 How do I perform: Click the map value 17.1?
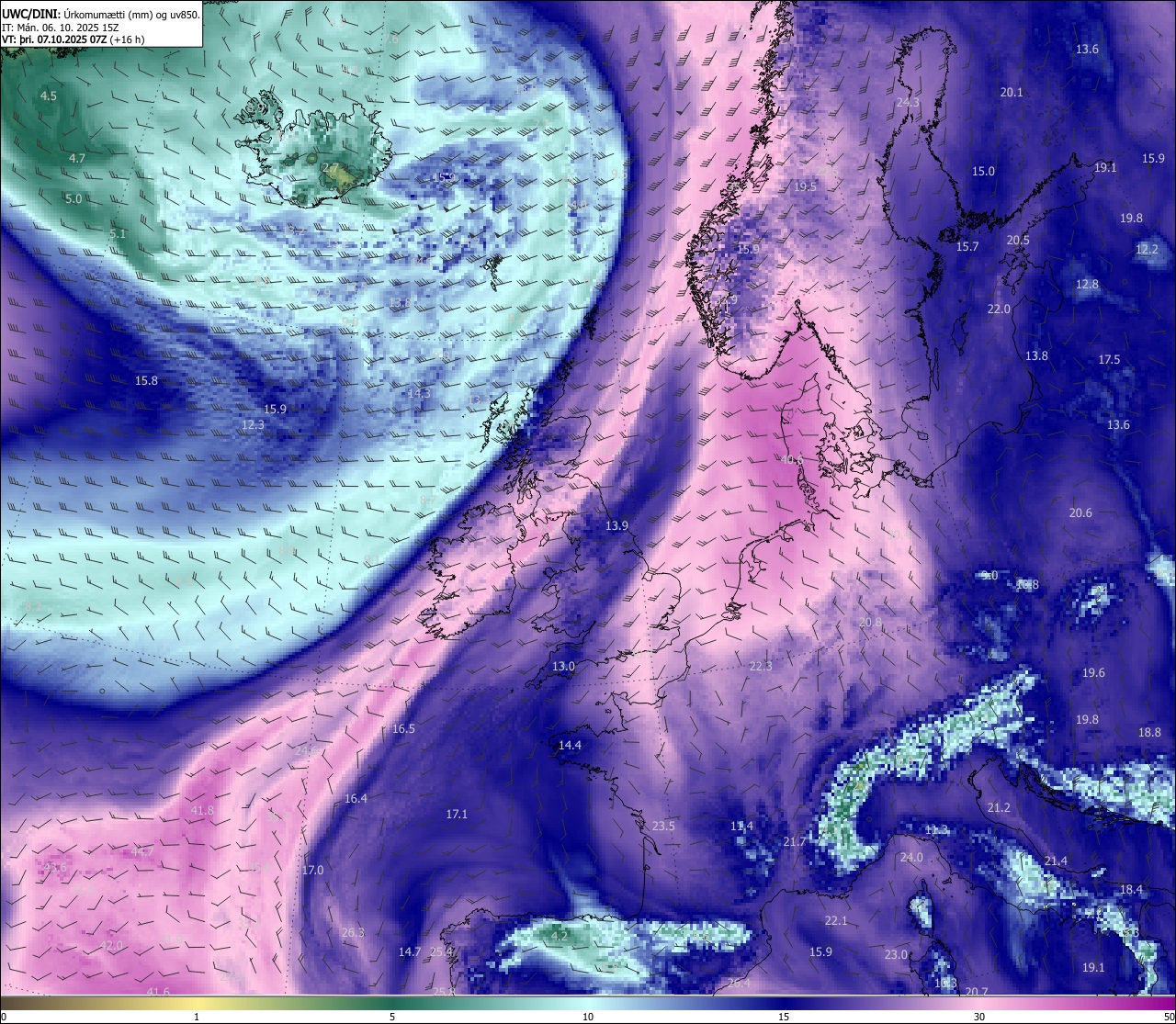(x=457, y=814)
